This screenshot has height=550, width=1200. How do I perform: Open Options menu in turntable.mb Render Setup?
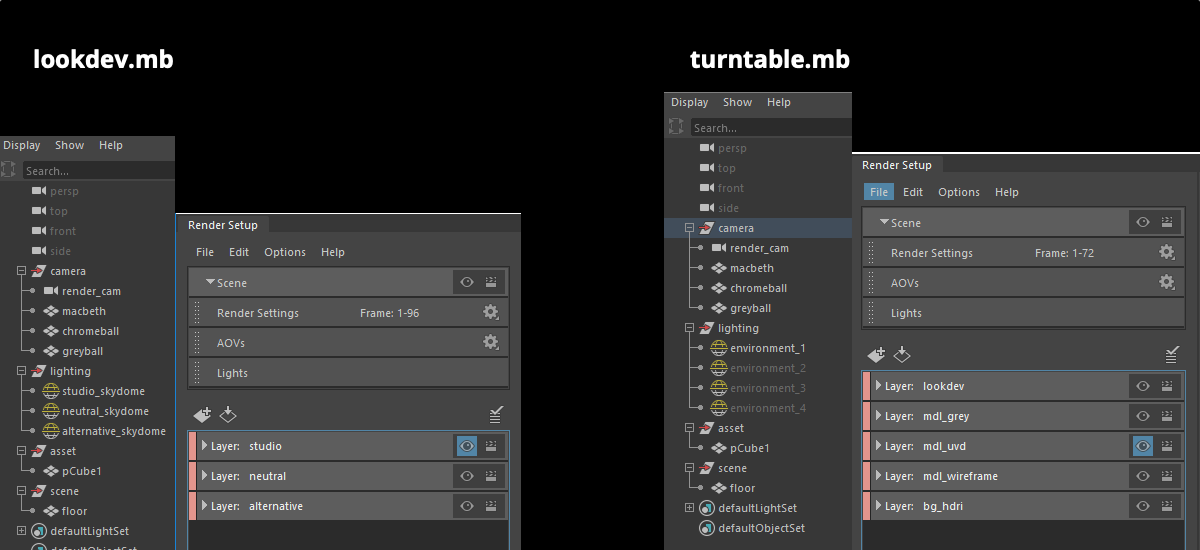click(958, 192)
